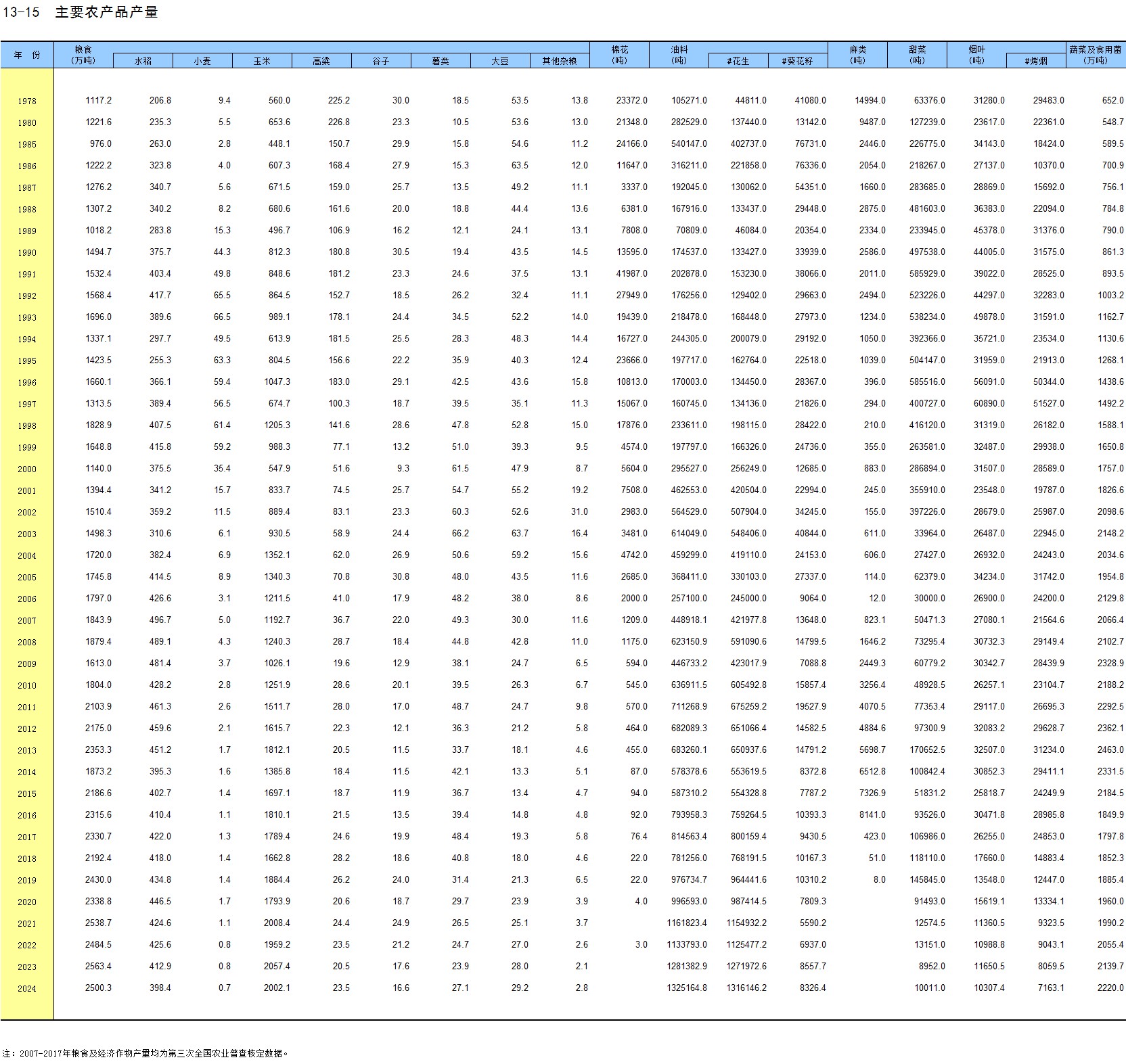Click the #花生 sub-column header
Viewport: 1126px width, 1064px height.
738,61
